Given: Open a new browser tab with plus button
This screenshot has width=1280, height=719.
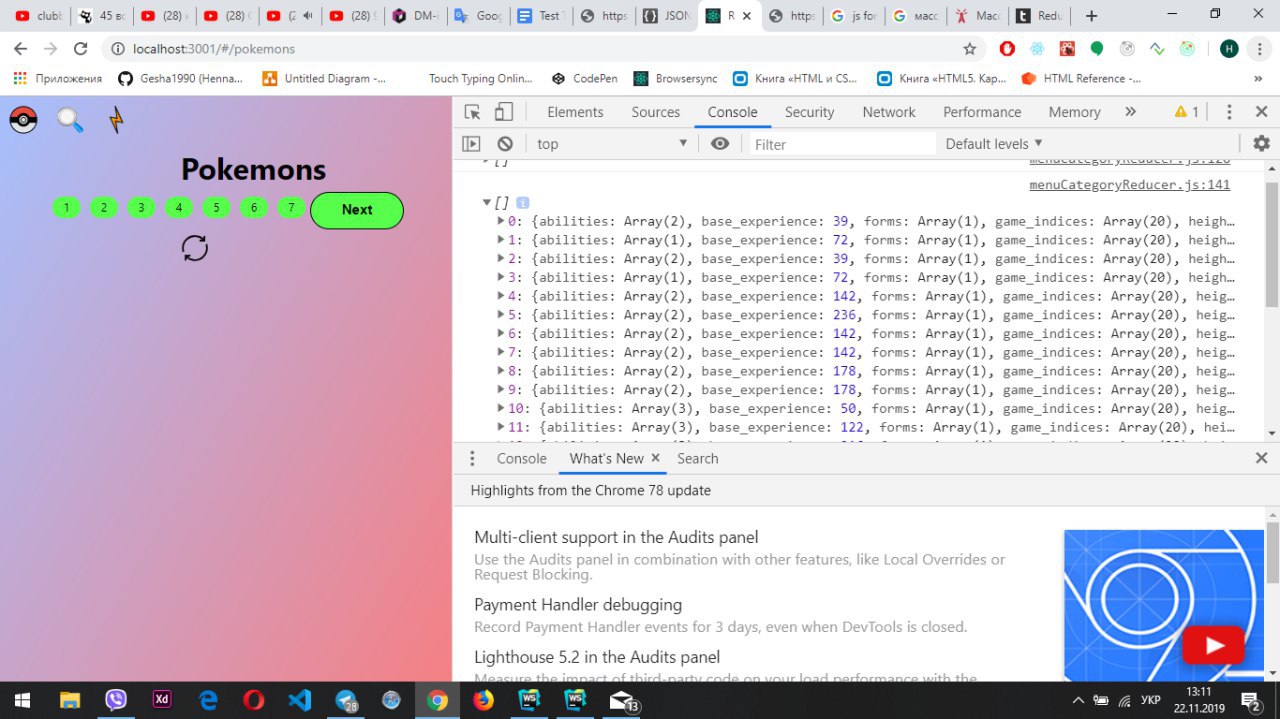Looking at the screenshot, I should [x=1091, y=16].
